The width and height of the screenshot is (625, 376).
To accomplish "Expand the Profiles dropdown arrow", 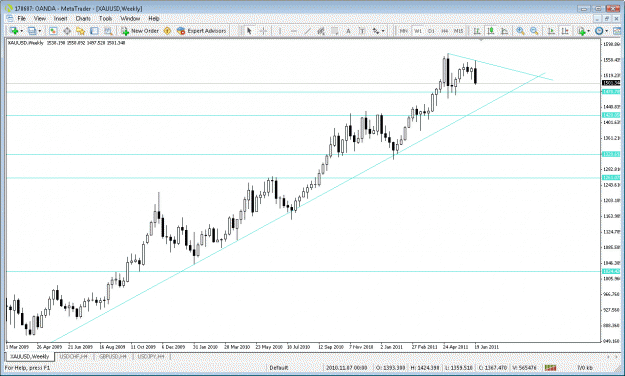I will (x=39, y=31).
